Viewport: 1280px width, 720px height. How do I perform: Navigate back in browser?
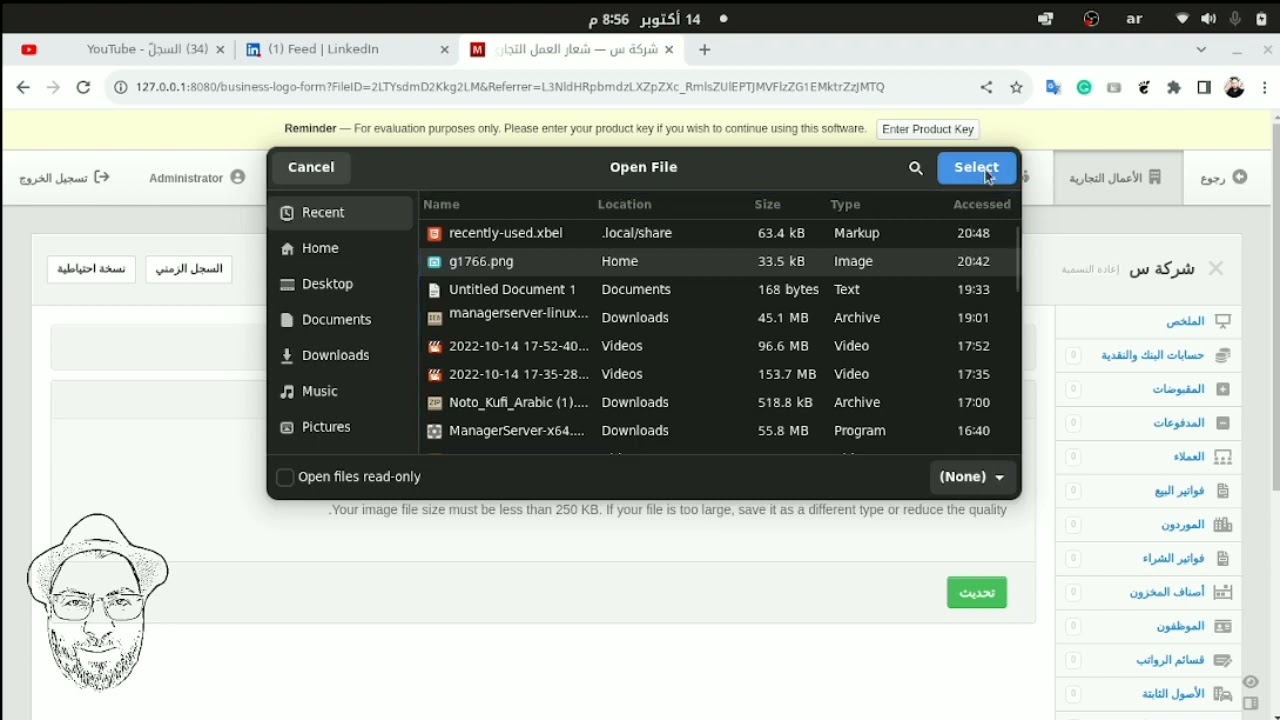(x=23, y=87)
